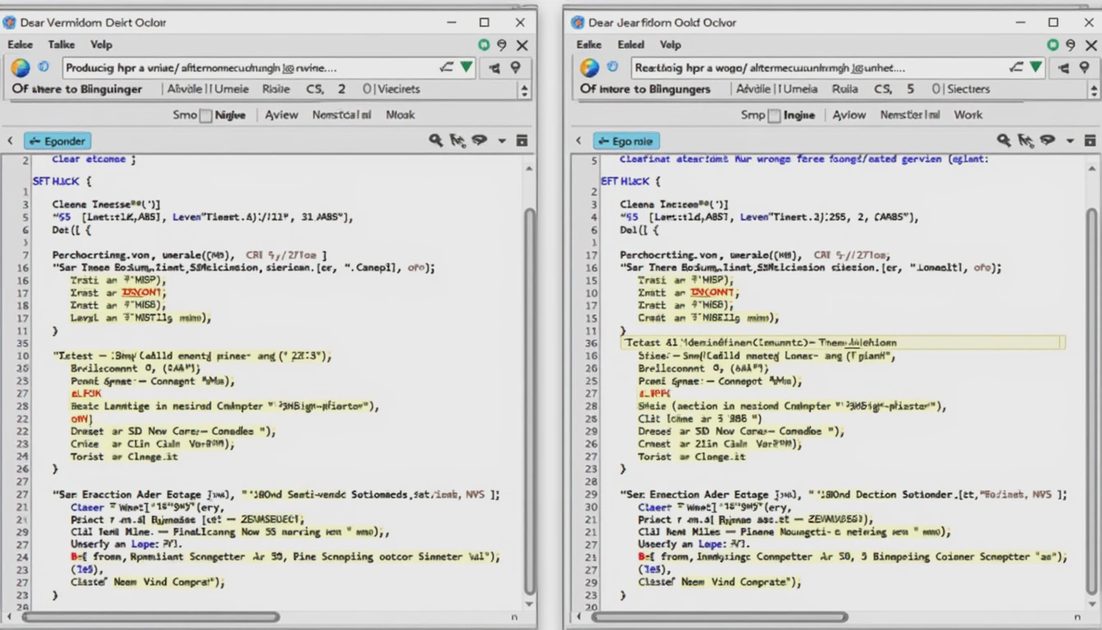
Task: Click the refresh icon beside the left window's globe
Action: (44, 67)
